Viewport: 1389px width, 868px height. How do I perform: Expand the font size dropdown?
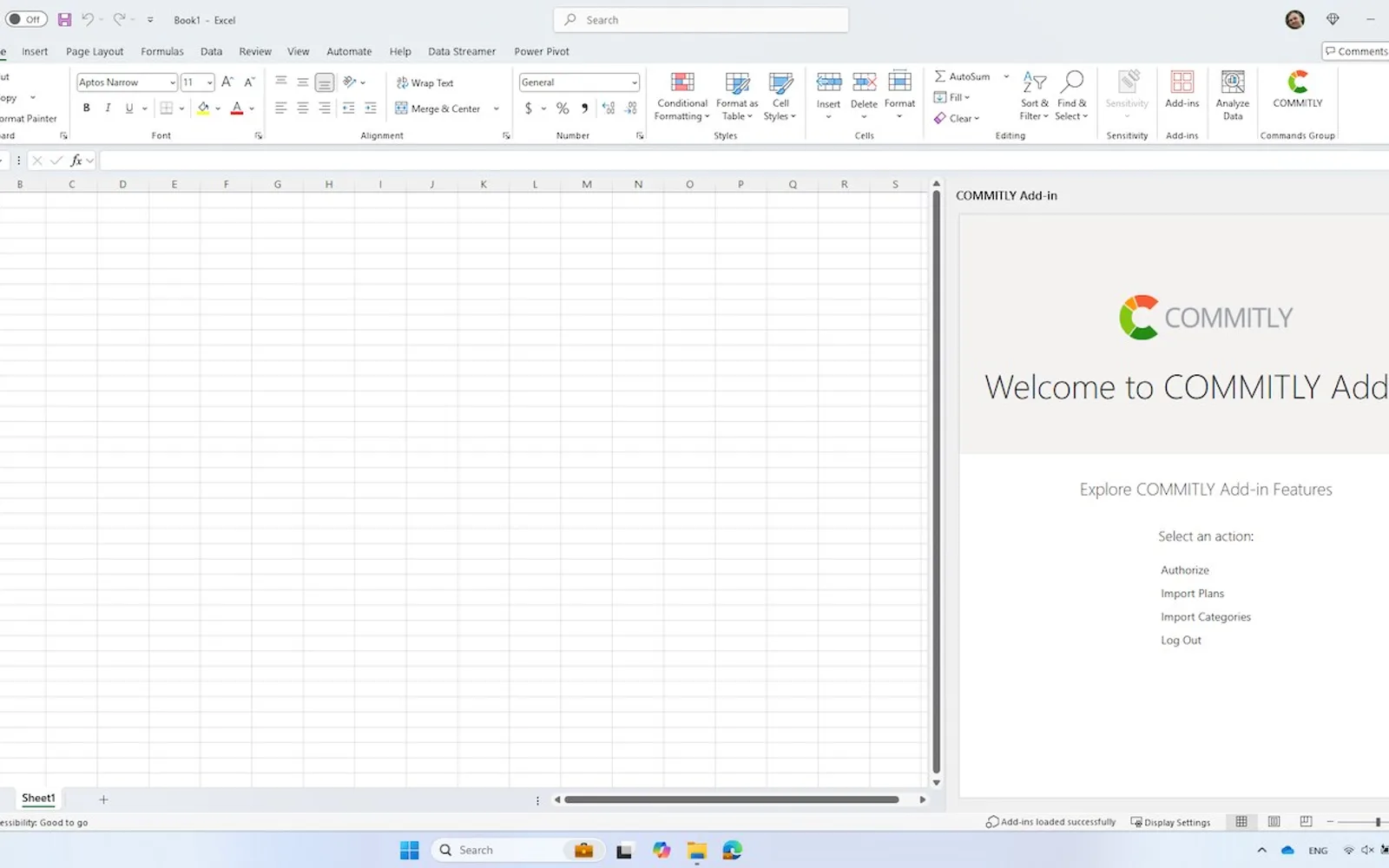coord(209,82)
